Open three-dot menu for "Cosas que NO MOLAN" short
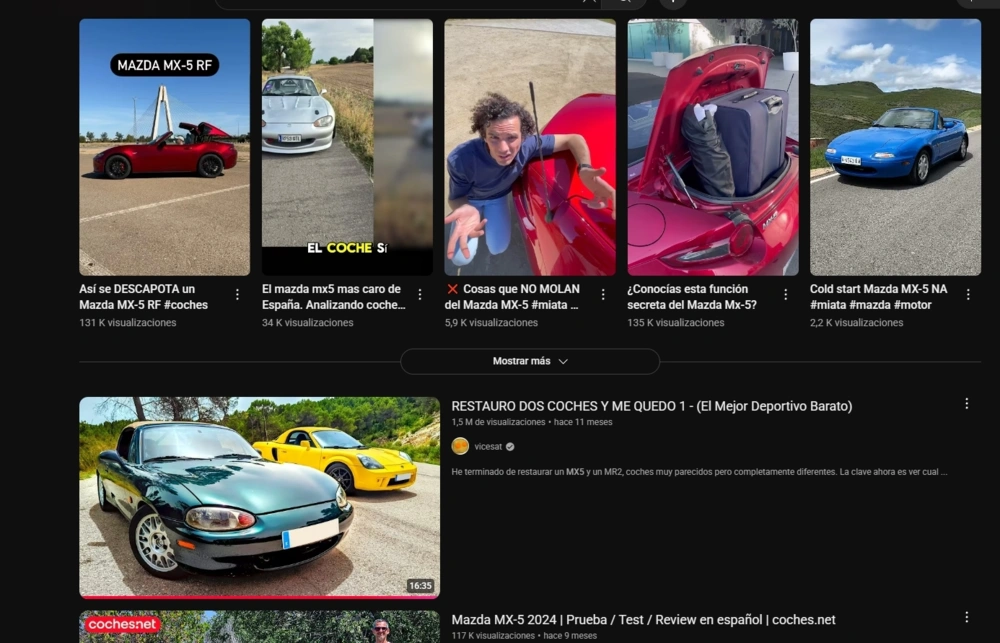Image resolution: width=1000 pixels, height=643 pixels. [603, 295]
